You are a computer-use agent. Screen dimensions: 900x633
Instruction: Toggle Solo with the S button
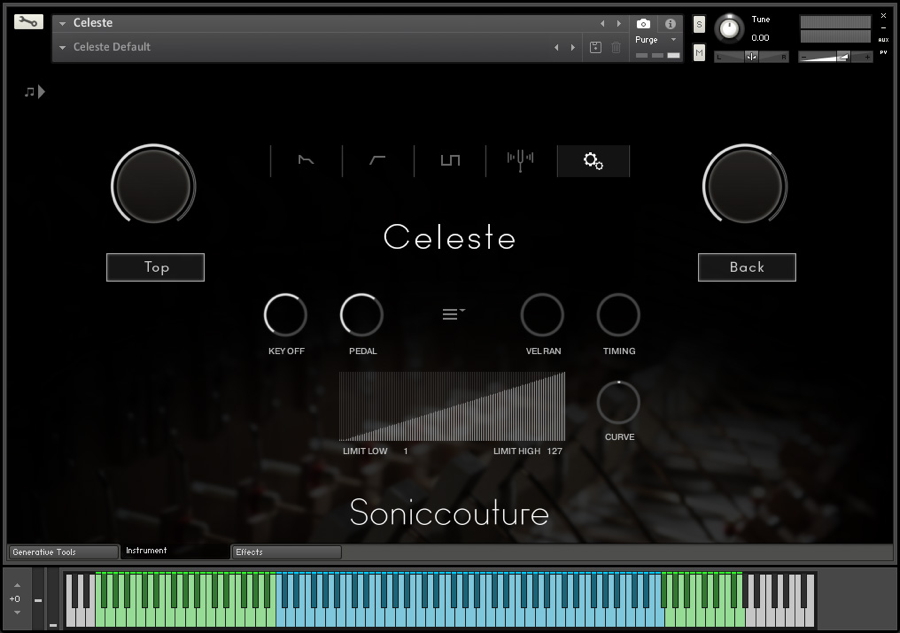700,25
